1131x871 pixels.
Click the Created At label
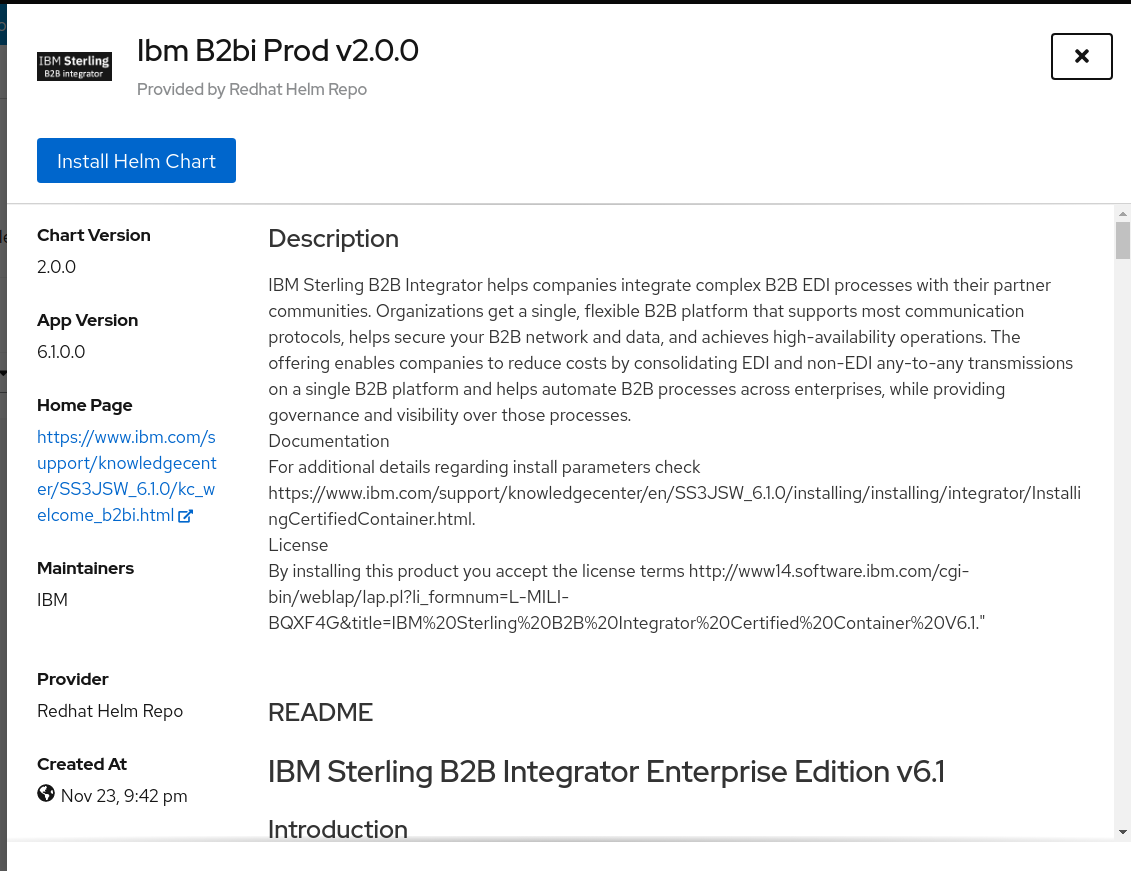82,764
